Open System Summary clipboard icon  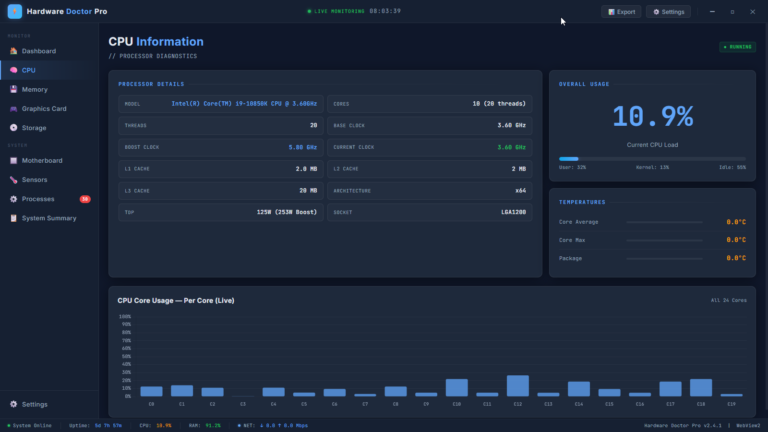(x=13, y=218)
